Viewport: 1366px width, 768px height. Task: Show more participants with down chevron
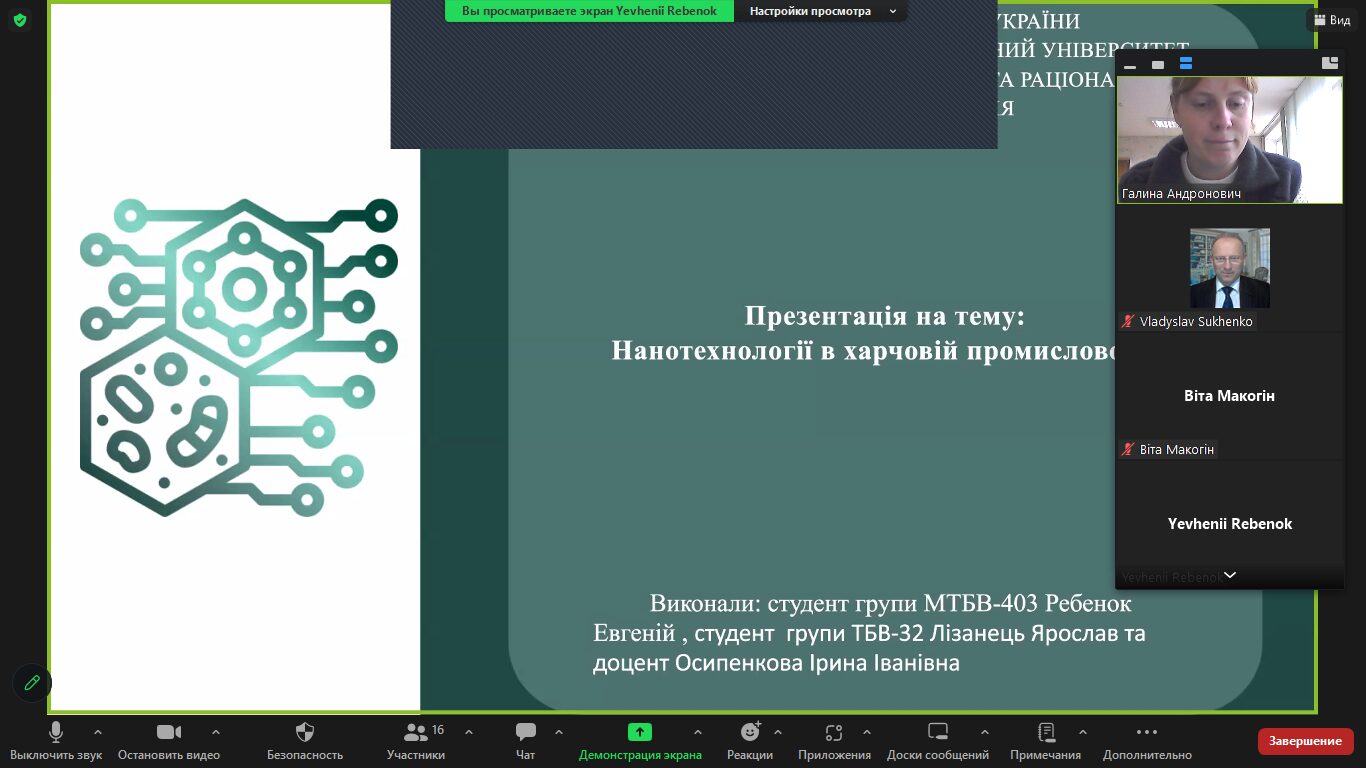click(1229, 575)
